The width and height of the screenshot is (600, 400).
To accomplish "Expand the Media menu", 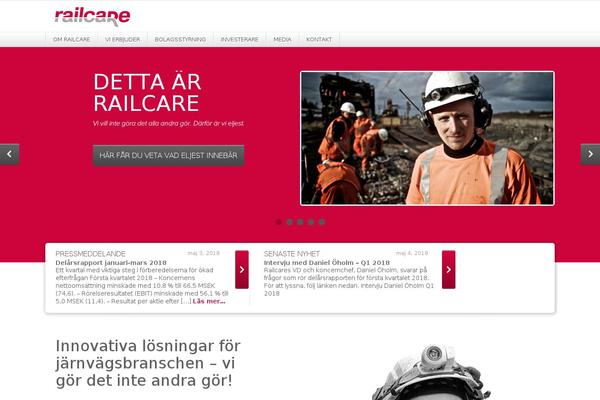I will click(282, 39).
